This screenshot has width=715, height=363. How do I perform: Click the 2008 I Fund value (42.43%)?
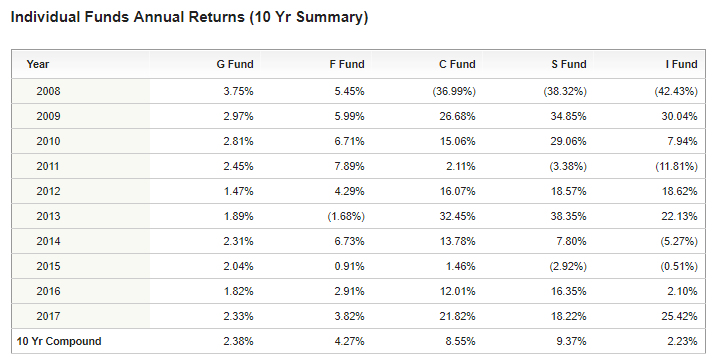pyautogui.click(x=676, y=91)
